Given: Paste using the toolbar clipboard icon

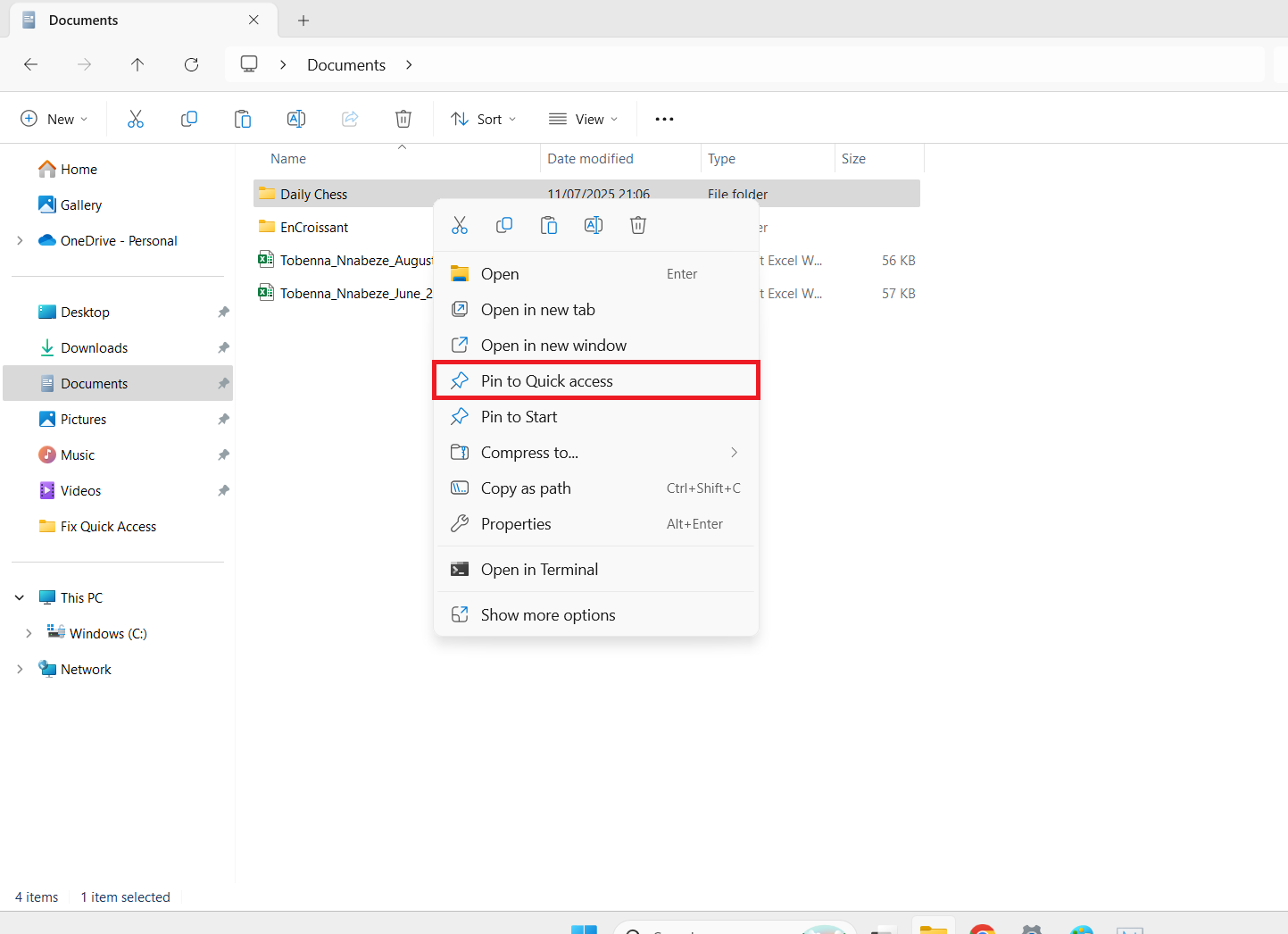Looking at the screenshot, I should point(243,118).
